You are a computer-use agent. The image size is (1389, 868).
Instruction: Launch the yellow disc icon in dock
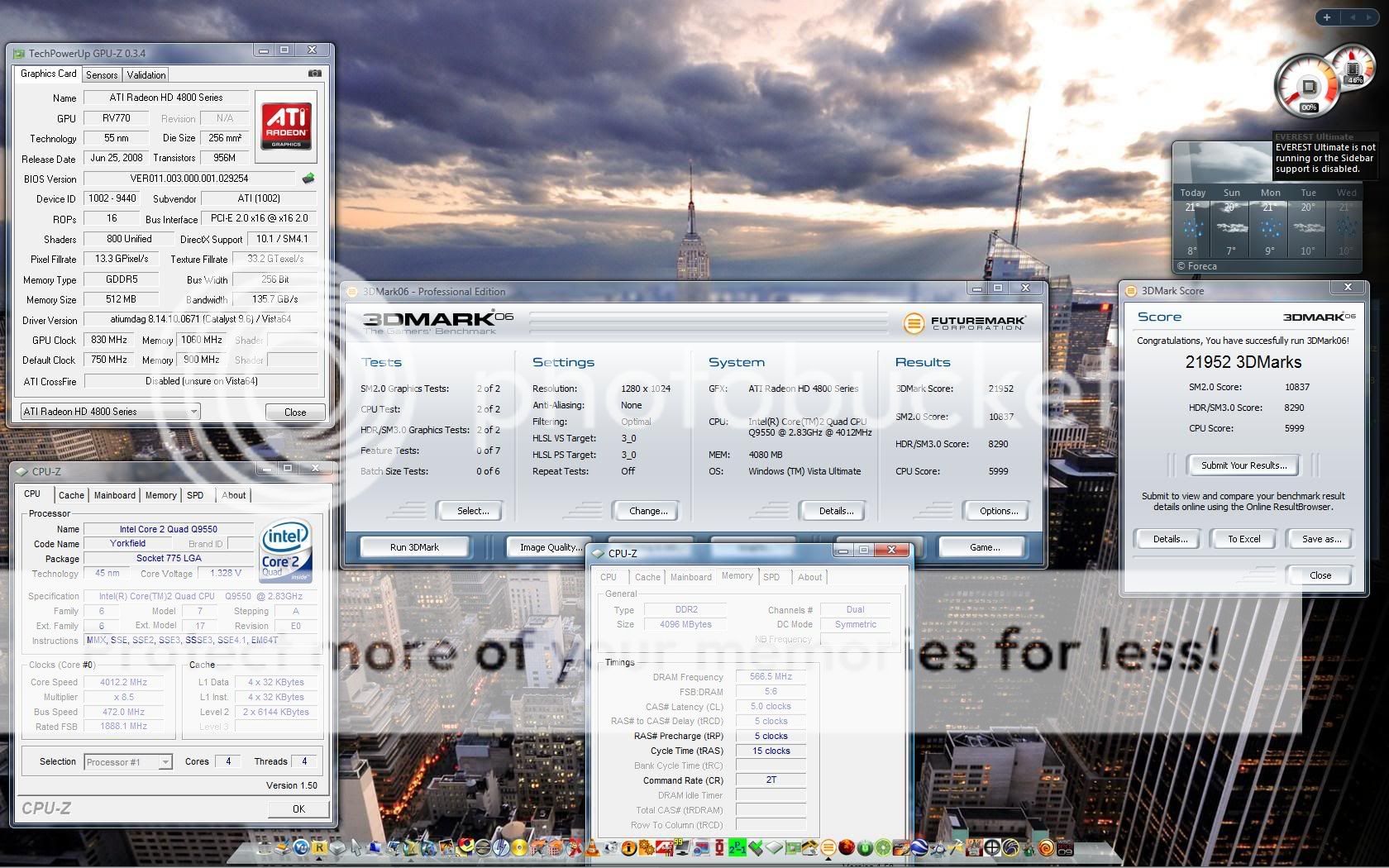(x=519, y=847)
